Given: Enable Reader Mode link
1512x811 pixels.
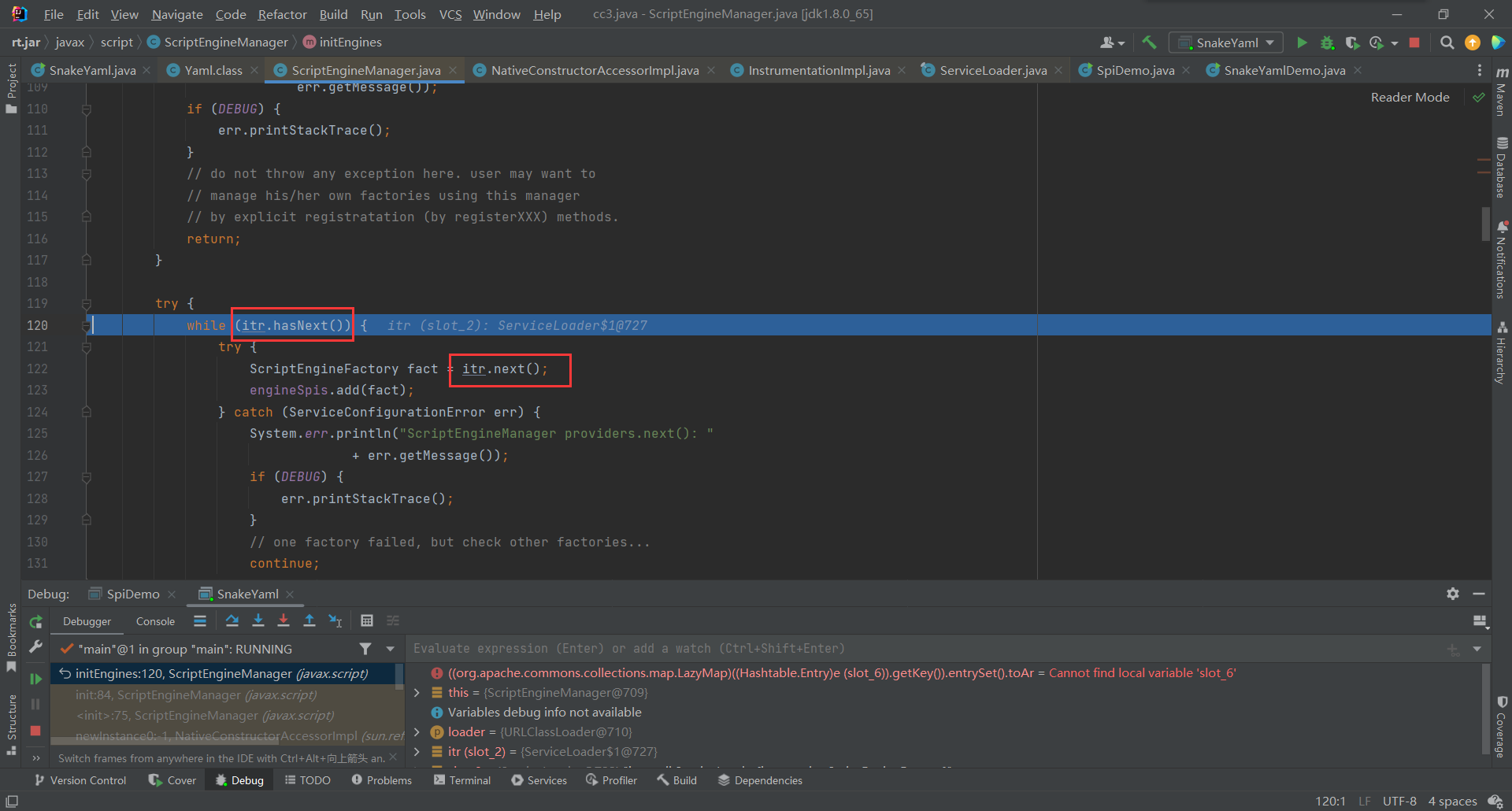Looking at the screenshot, I should click(x=1410, y=97).
